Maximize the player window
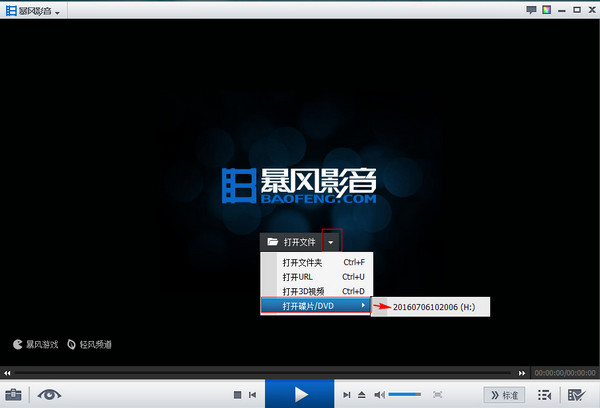Viewport: 600px width, 408px height. pos(577,10)
